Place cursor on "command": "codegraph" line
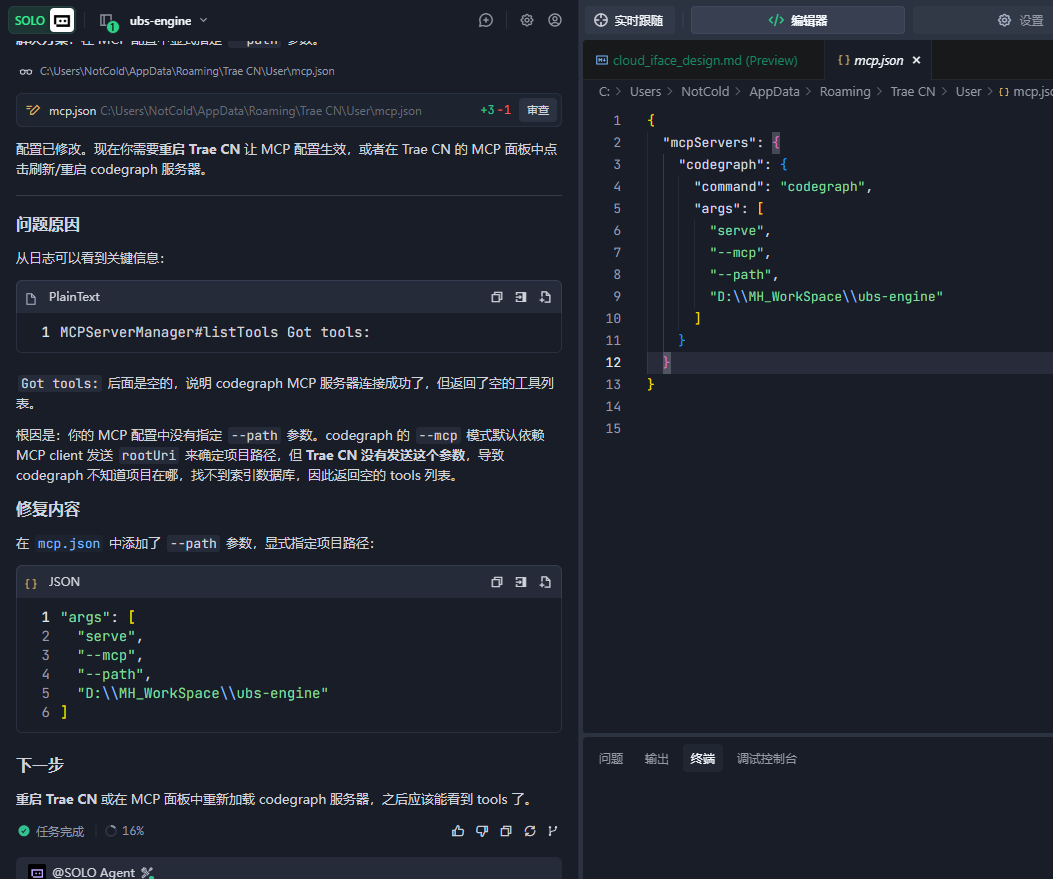 783,187
